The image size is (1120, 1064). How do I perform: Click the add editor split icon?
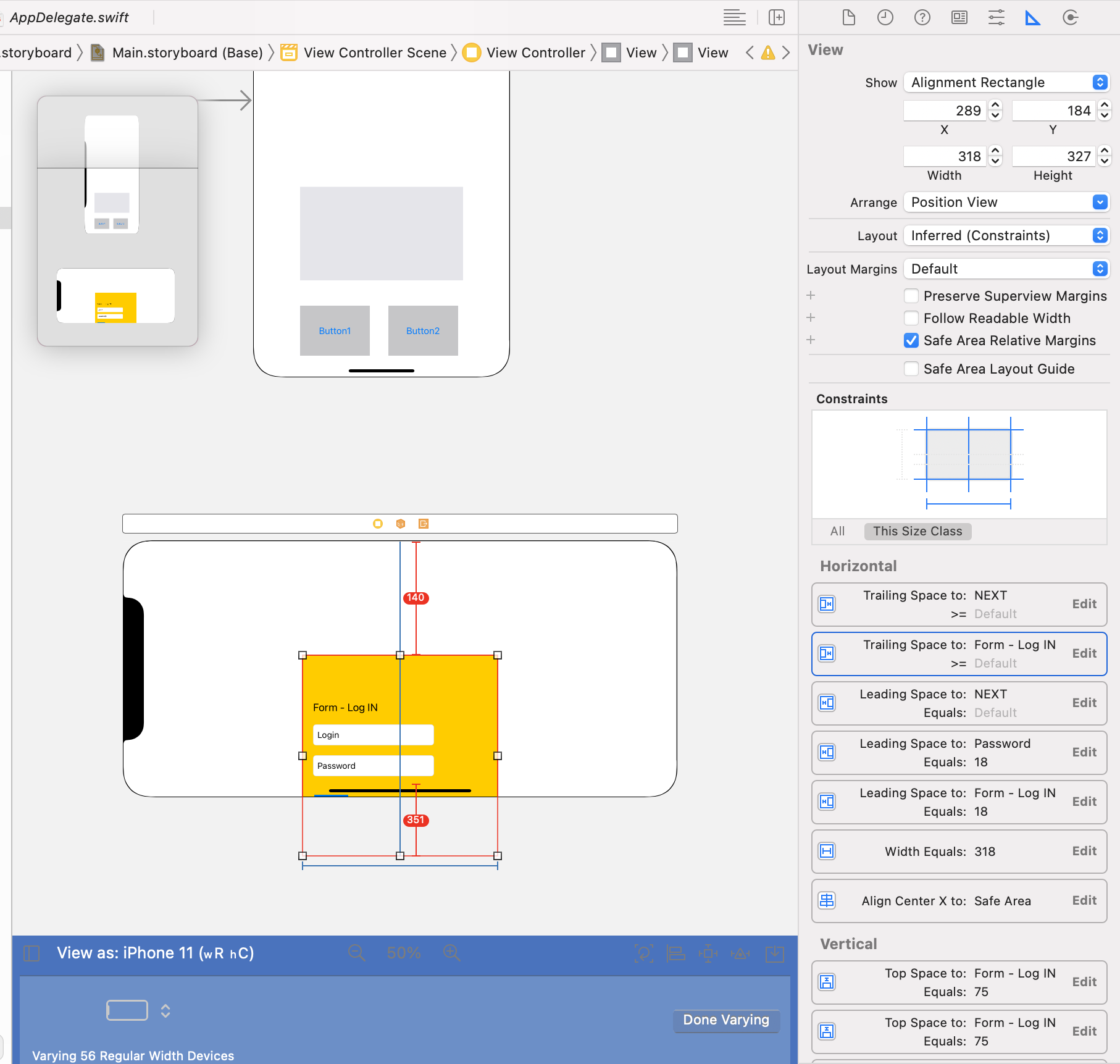776,17
